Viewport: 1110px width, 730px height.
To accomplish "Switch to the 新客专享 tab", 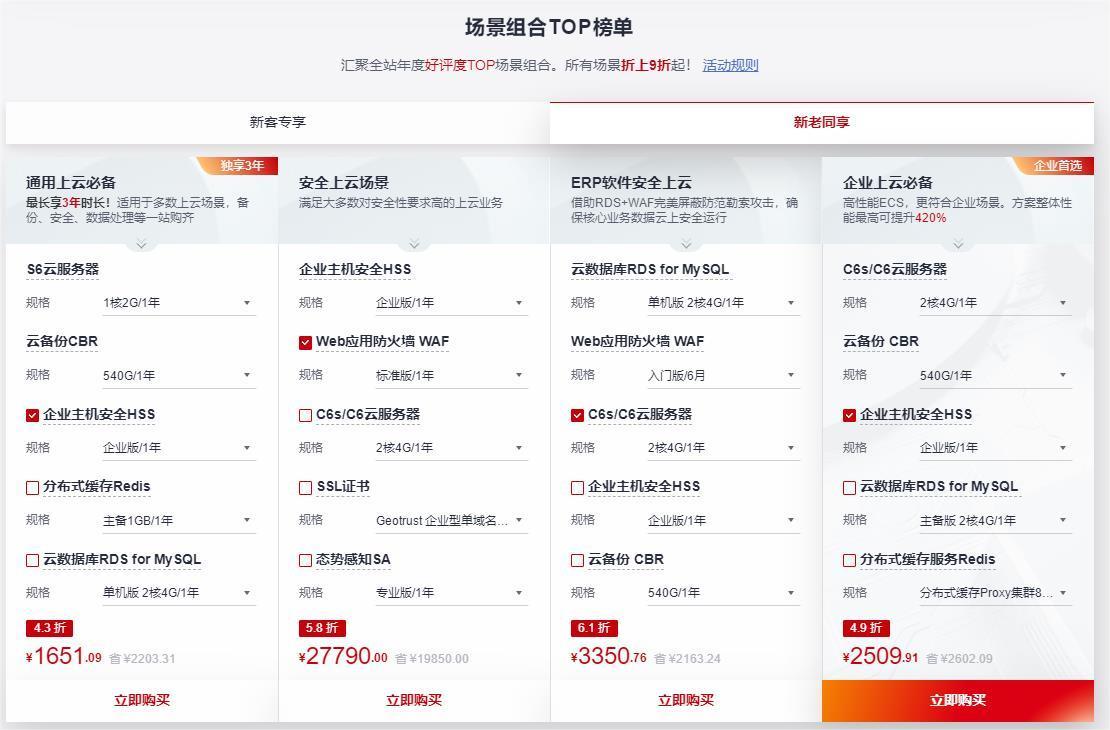I will tap(278, 122).
